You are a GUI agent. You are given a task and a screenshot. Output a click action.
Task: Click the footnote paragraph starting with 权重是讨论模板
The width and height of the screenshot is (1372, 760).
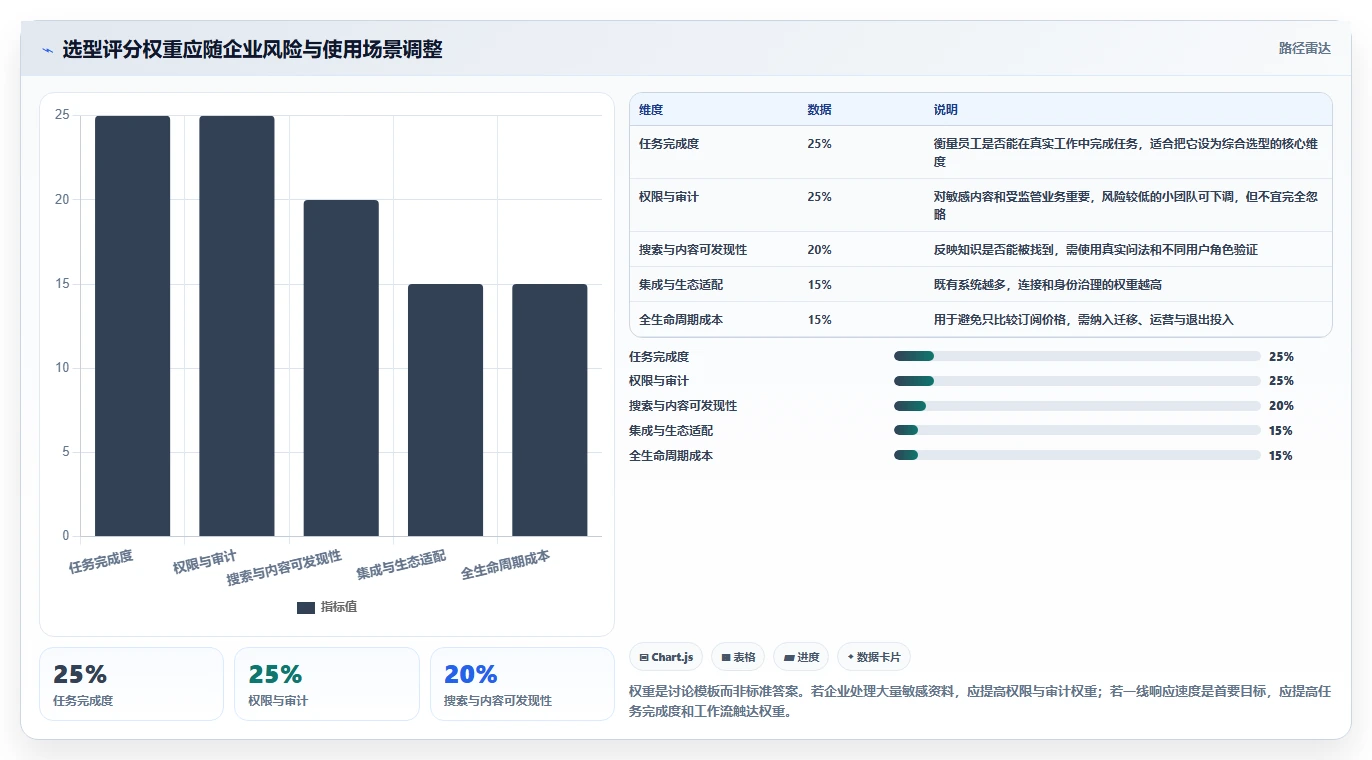coord(980,702)
